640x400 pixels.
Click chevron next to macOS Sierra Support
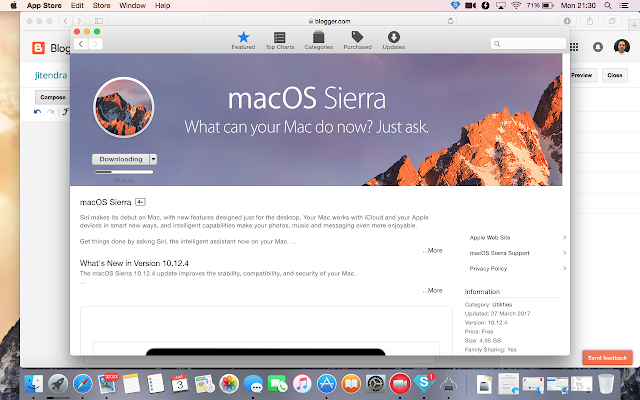pos(564,253)
